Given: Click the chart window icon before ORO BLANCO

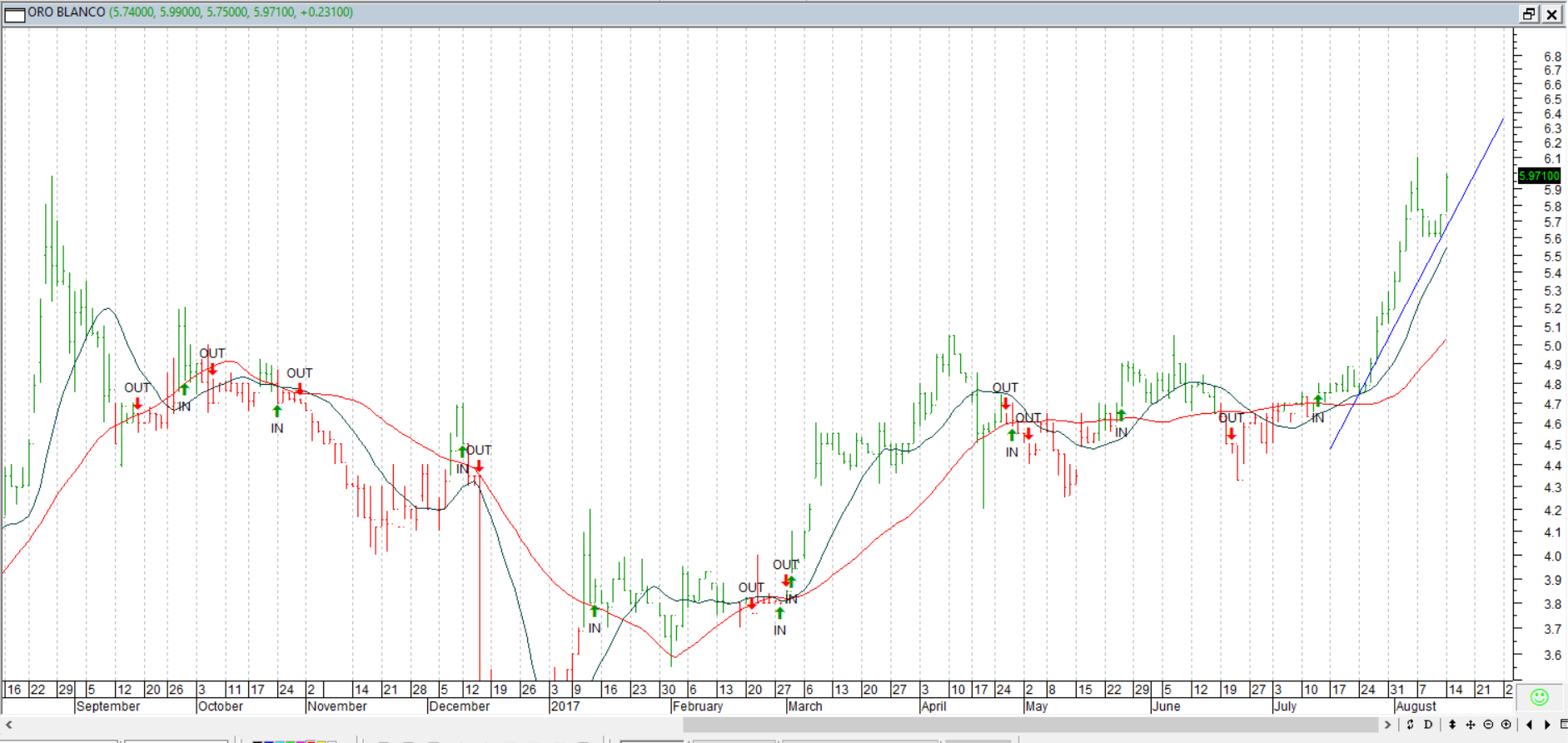Looking at the screenshot, I should tap(14, 14).
